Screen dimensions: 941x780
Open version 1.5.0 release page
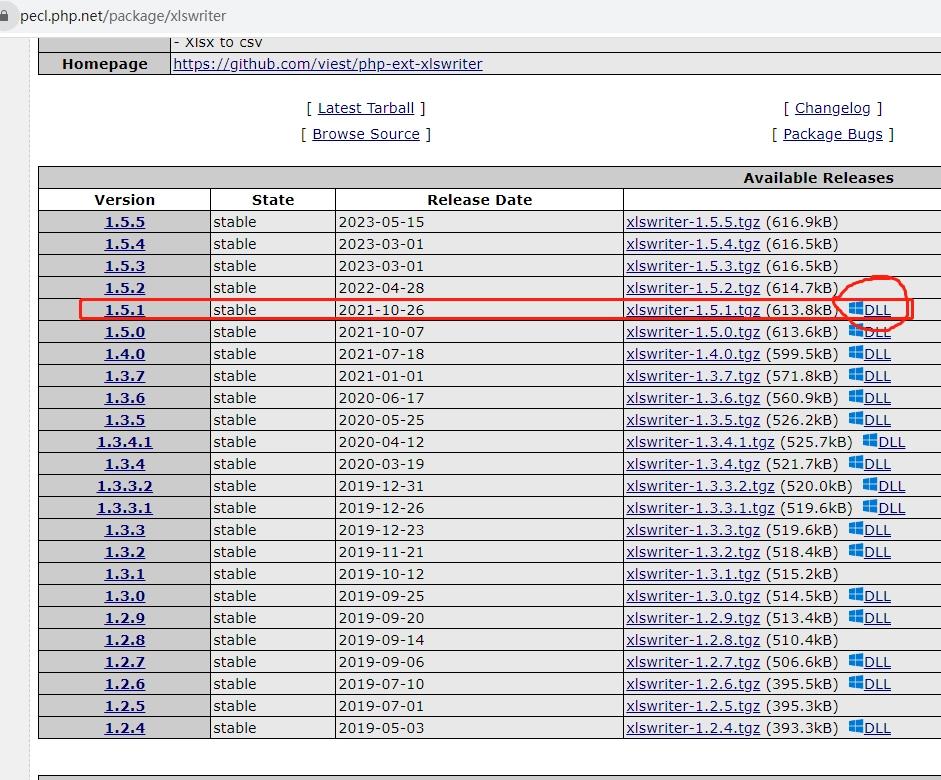click(x=125, y=332)
